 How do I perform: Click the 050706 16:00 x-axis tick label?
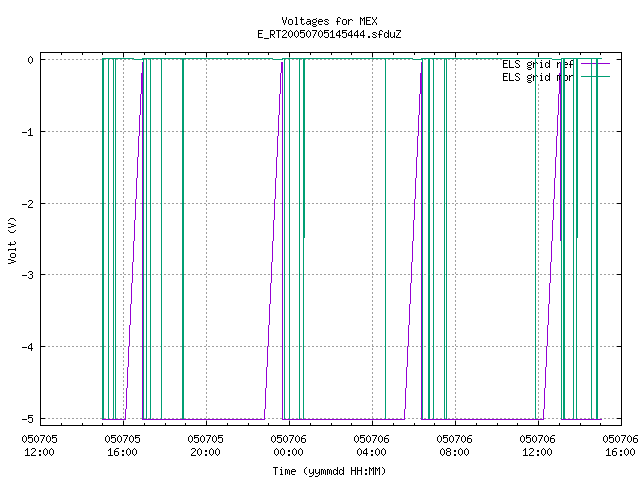click(620, 446)
